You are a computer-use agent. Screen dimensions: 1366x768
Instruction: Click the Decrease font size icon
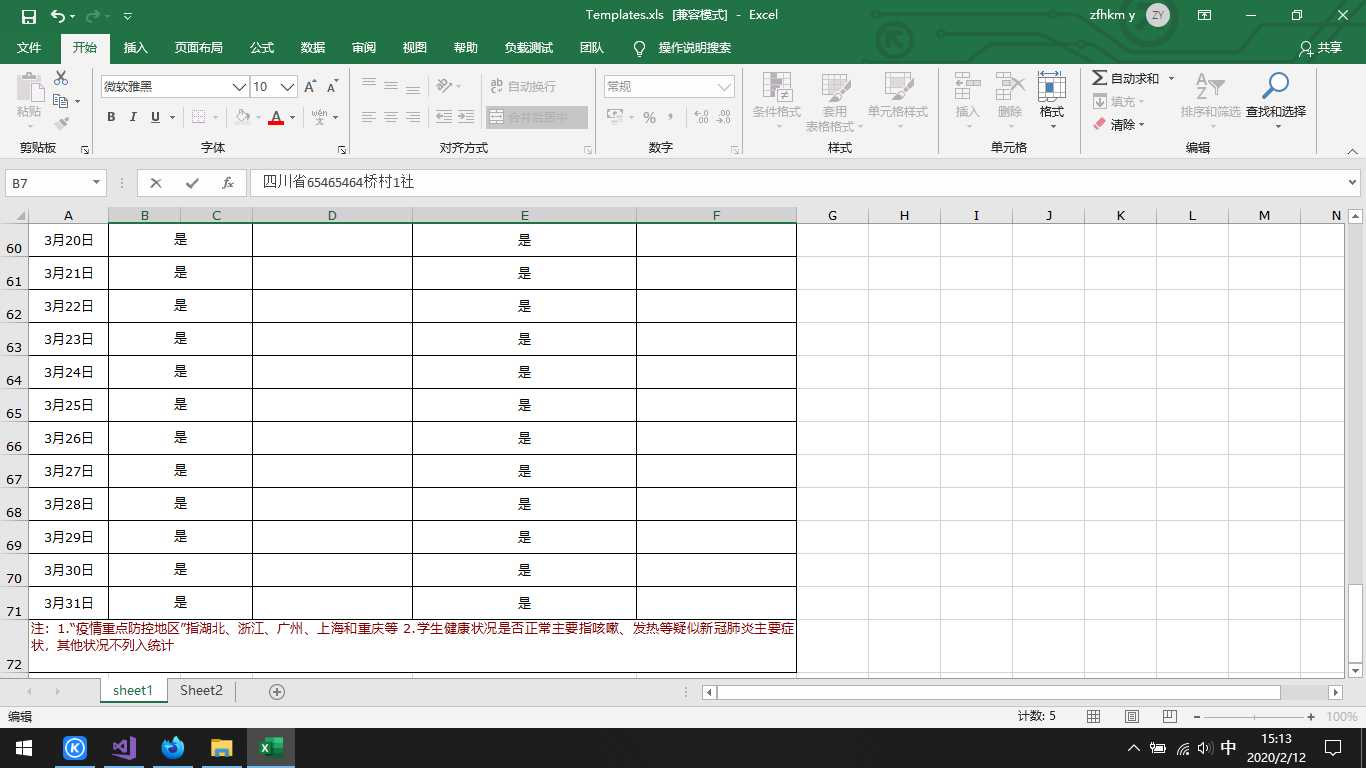(333, 87)
